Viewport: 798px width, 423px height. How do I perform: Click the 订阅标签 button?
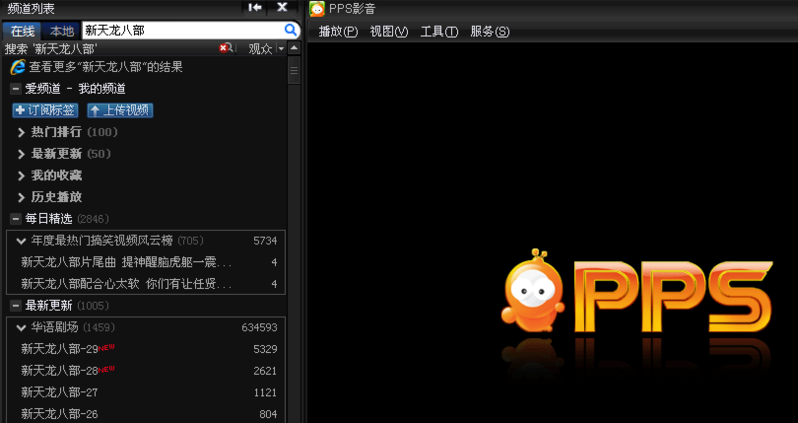coord(45,110)
